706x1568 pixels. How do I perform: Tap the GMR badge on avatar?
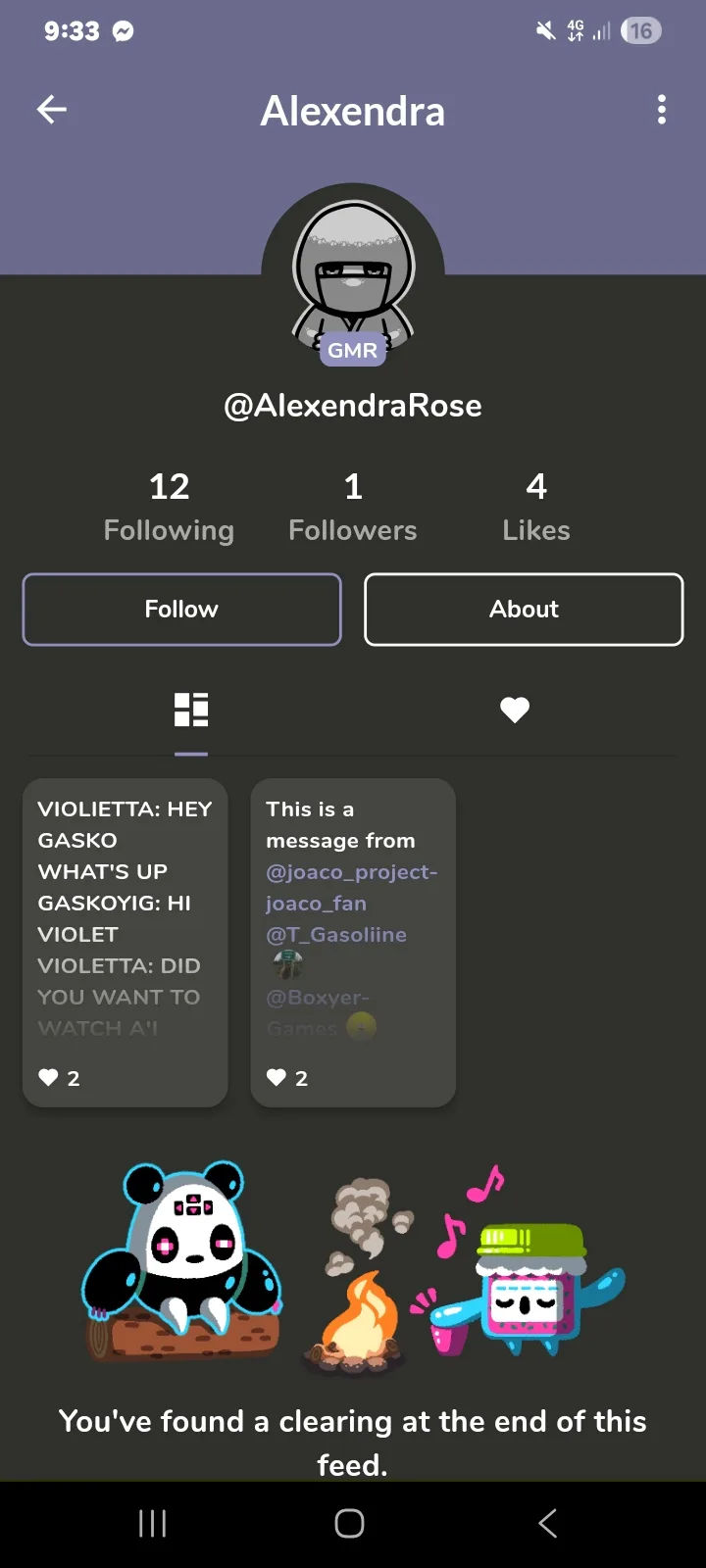[353, 351]
